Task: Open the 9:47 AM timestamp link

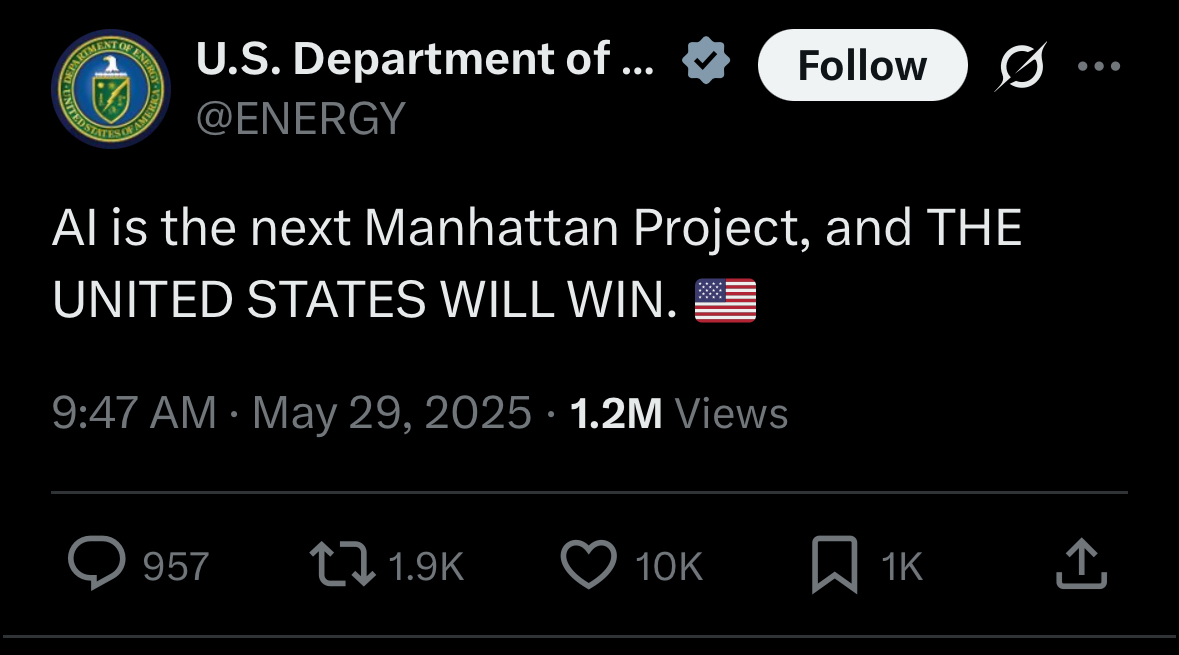Action: pos(134,413)
